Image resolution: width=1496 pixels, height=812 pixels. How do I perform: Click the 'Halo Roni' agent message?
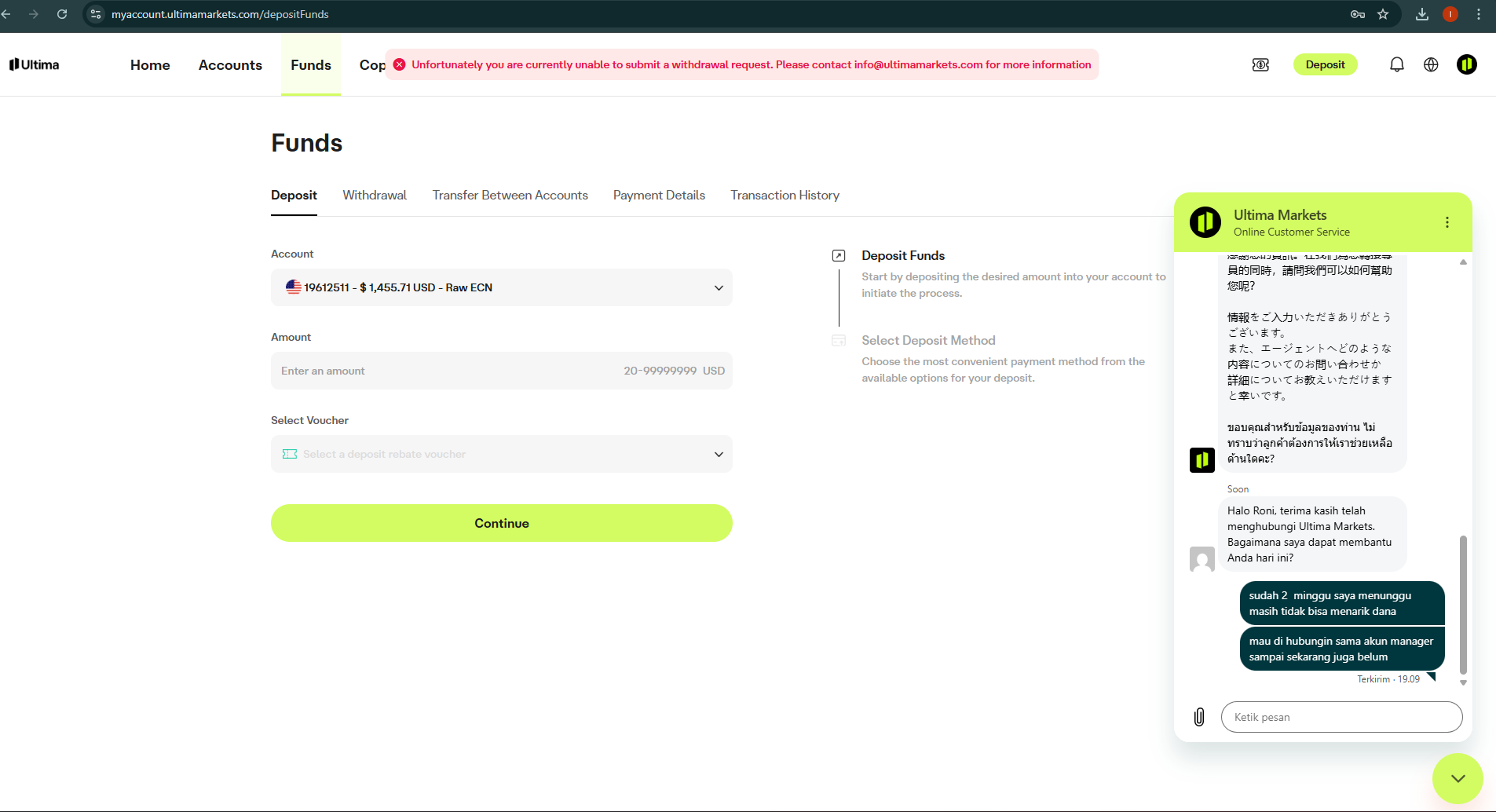click(1313, 534)
